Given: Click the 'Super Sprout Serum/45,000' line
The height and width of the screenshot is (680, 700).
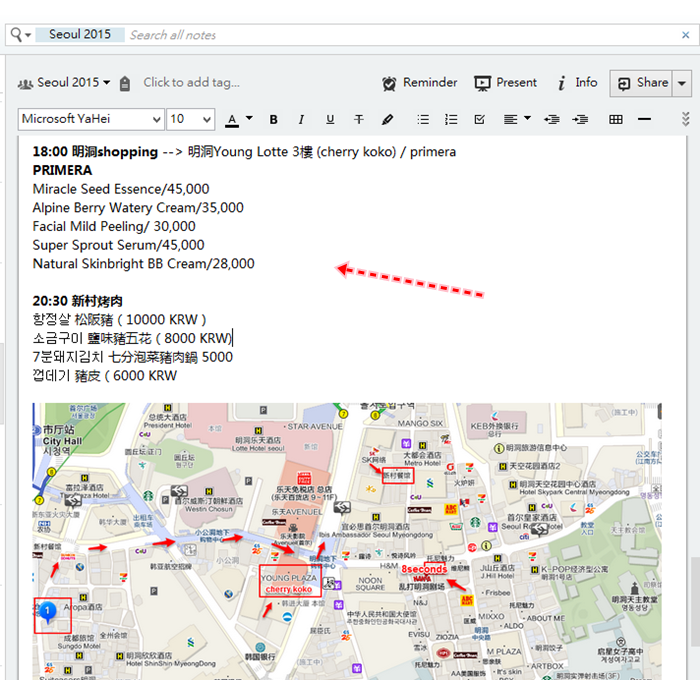Looking at the screenshot, I should [x=118, y=245].
